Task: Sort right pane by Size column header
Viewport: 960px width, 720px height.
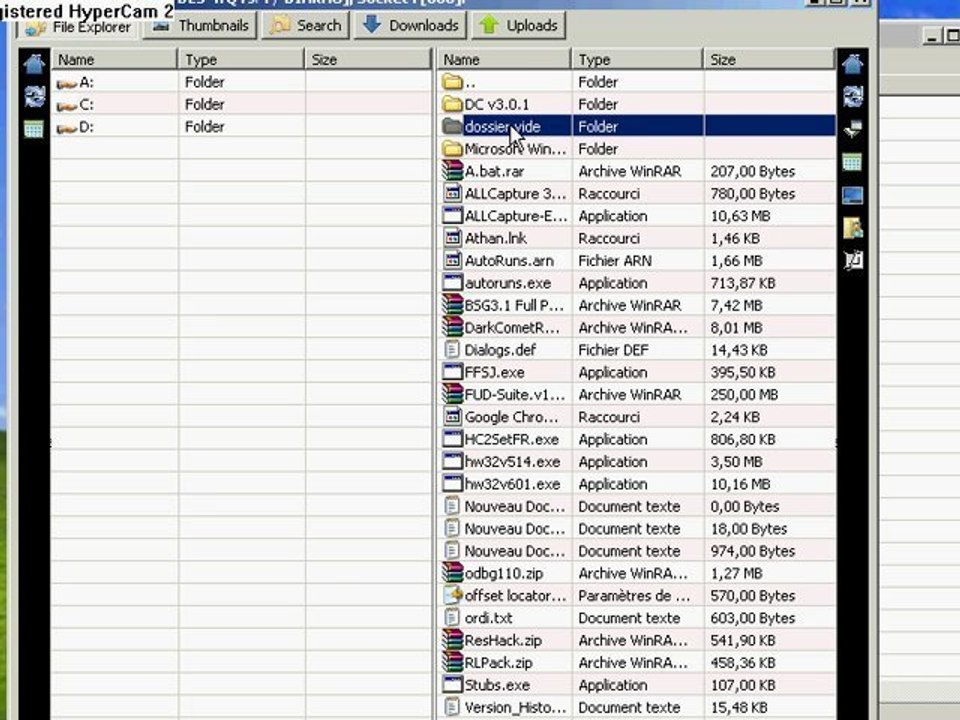Action: pyautogui.click(x=769, y=59)
